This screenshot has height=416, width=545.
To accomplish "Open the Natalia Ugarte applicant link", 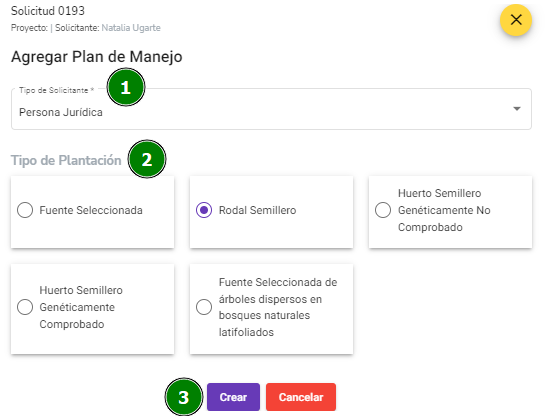I will click(x=131, y=28).
